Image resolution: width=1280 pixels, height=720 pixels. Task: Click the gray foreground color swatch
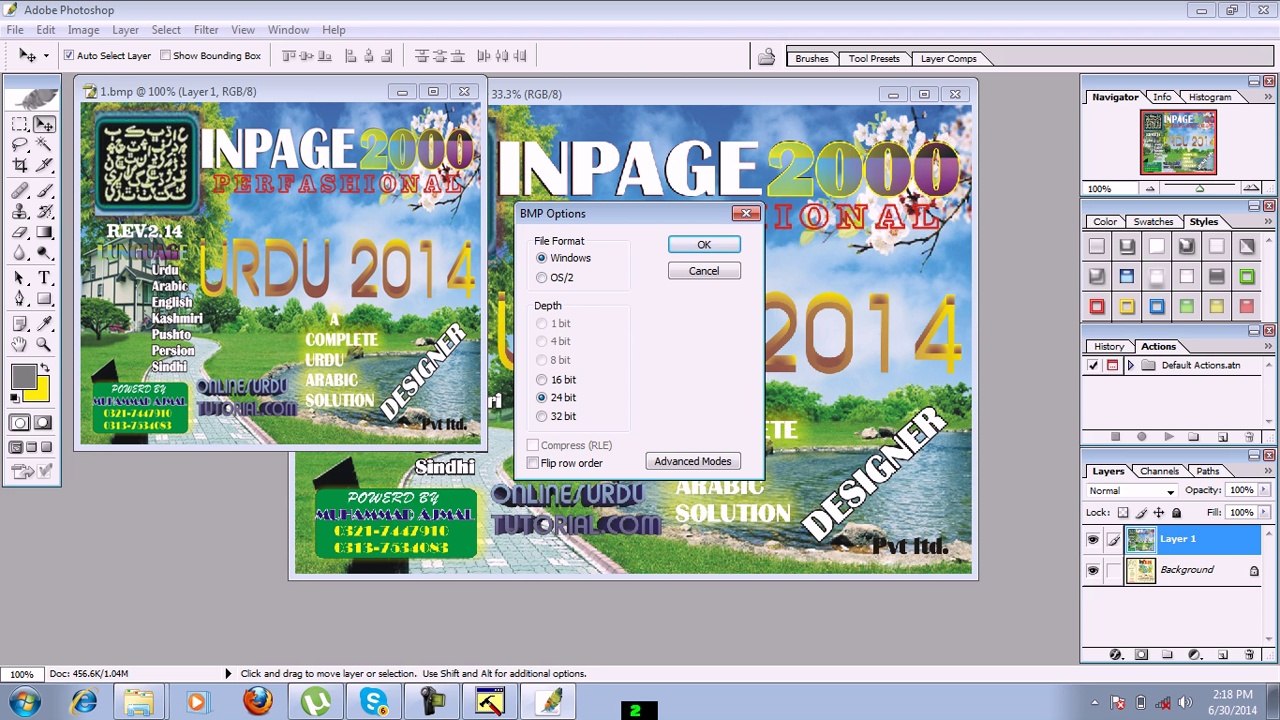point(22,377)
